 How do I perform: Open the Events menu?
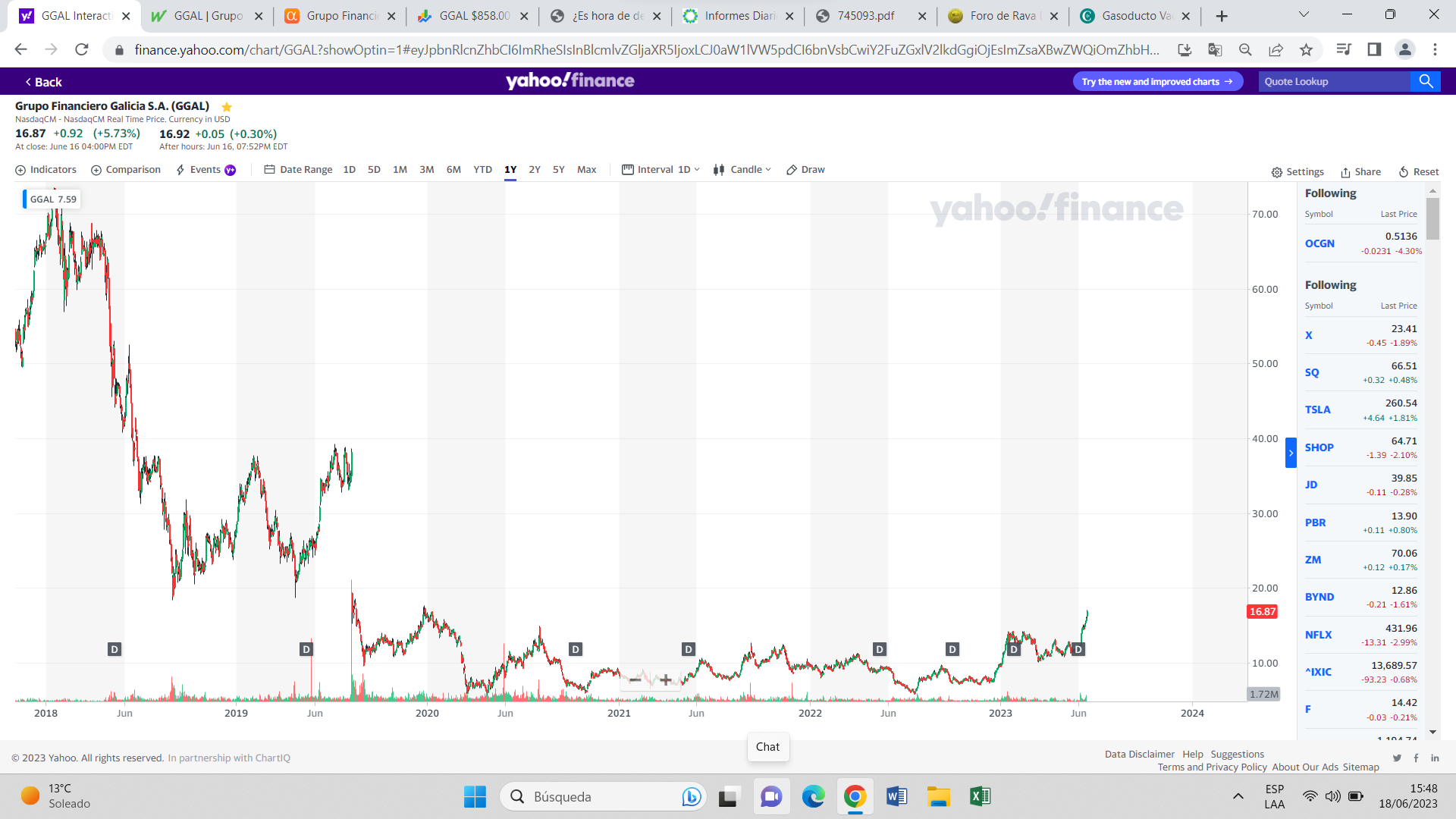[x=206, y=170]
